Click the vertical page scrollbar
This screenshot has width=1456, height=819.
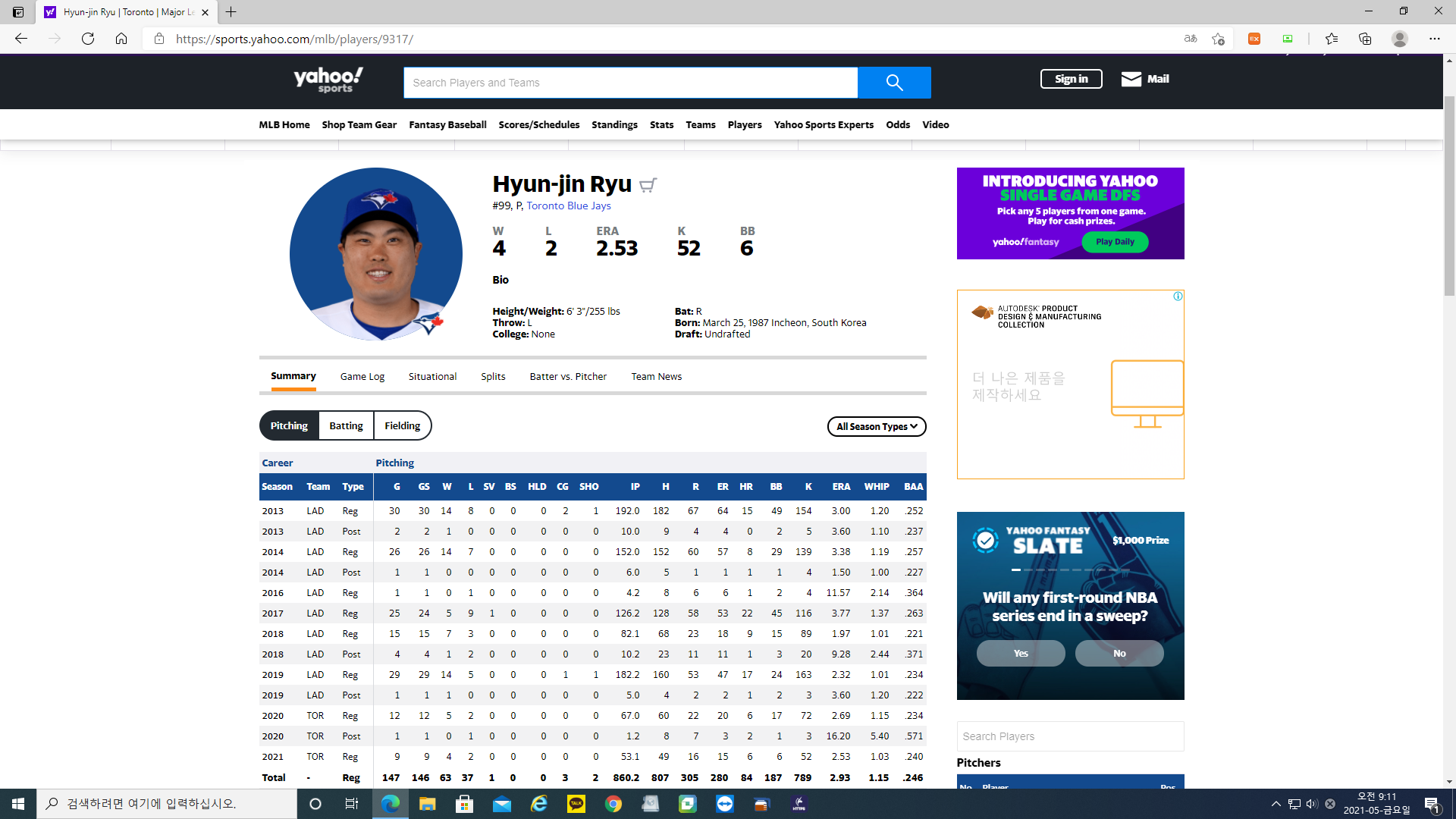coord(1449,197)
